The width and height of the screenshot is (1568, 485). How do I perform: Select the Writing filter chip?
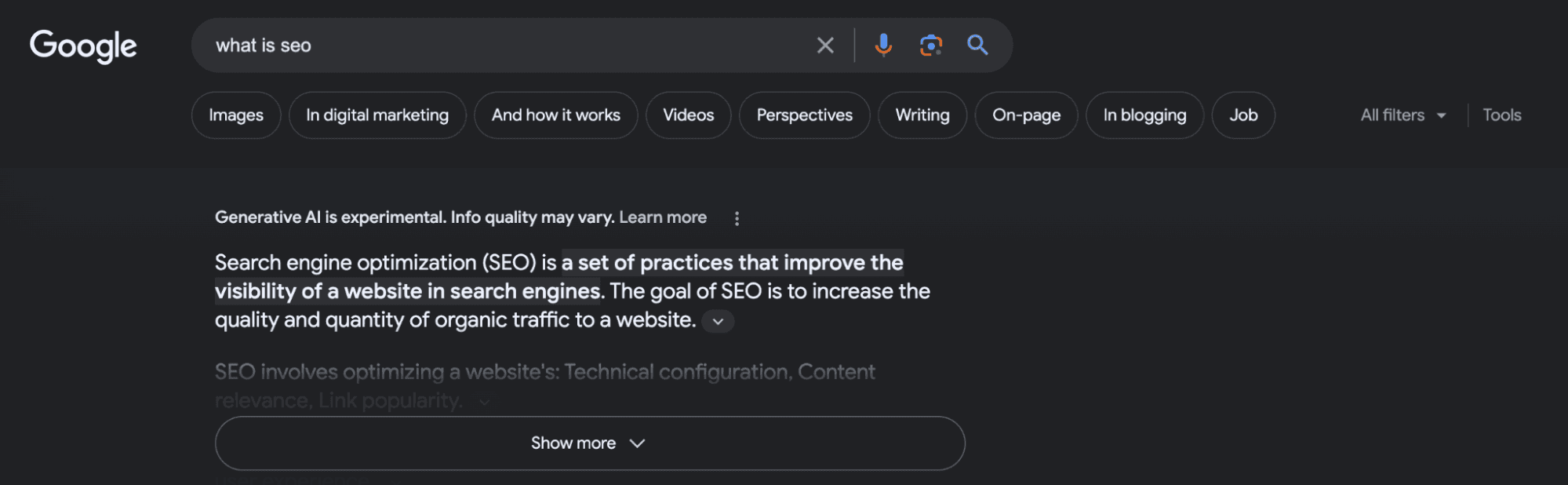pos(922,115)
